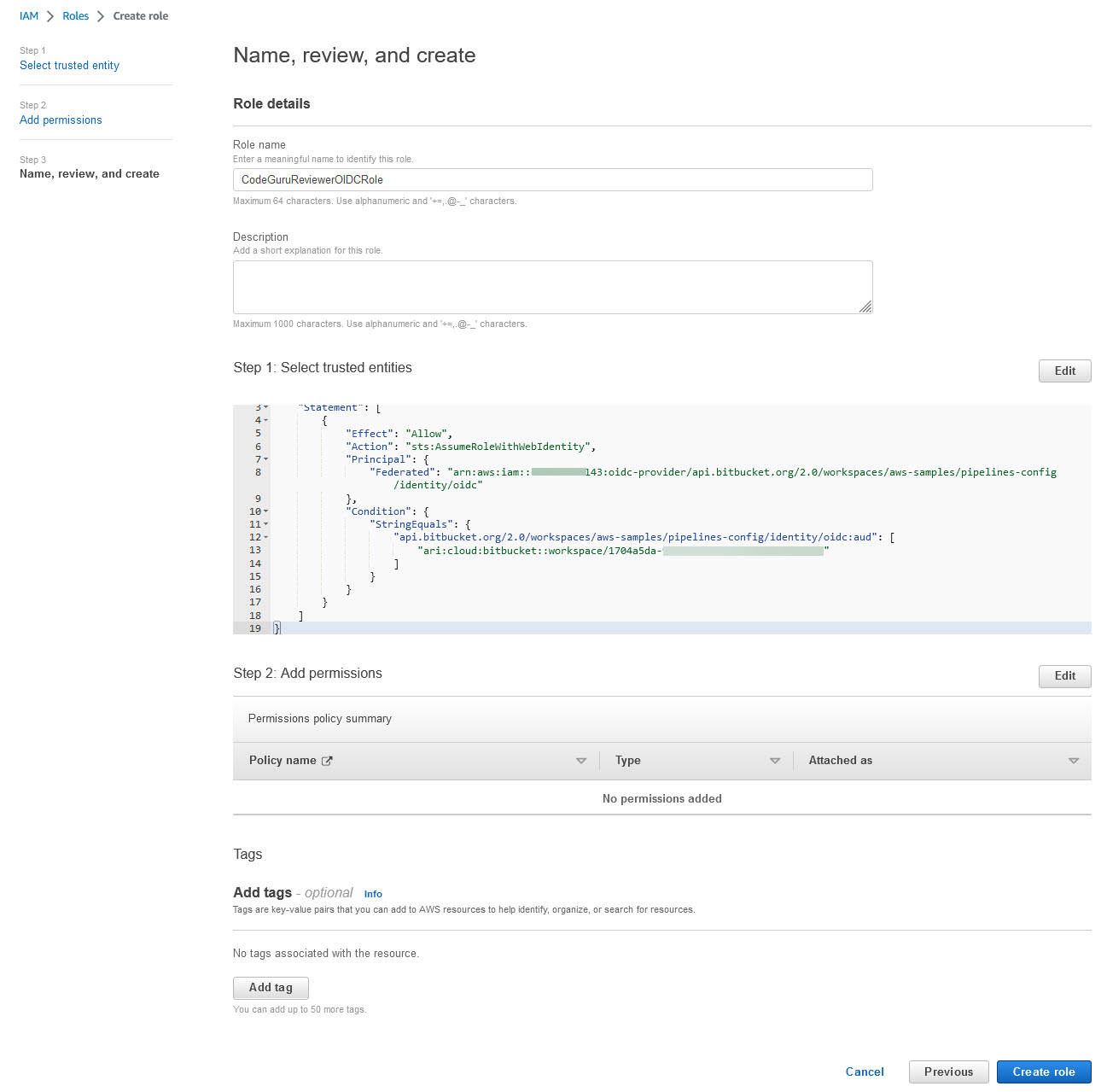Sort by Policy name column arrow

pos(581,761)
